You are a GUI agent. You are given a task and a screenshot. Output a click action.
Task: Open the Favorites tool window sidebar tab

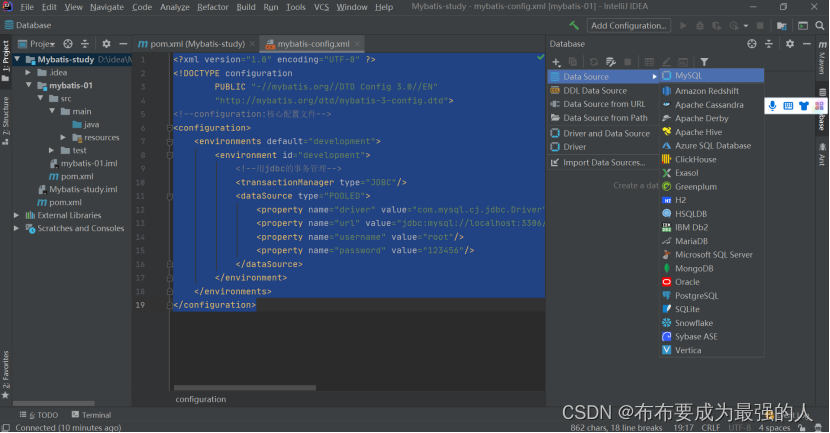tap(6, 374)
